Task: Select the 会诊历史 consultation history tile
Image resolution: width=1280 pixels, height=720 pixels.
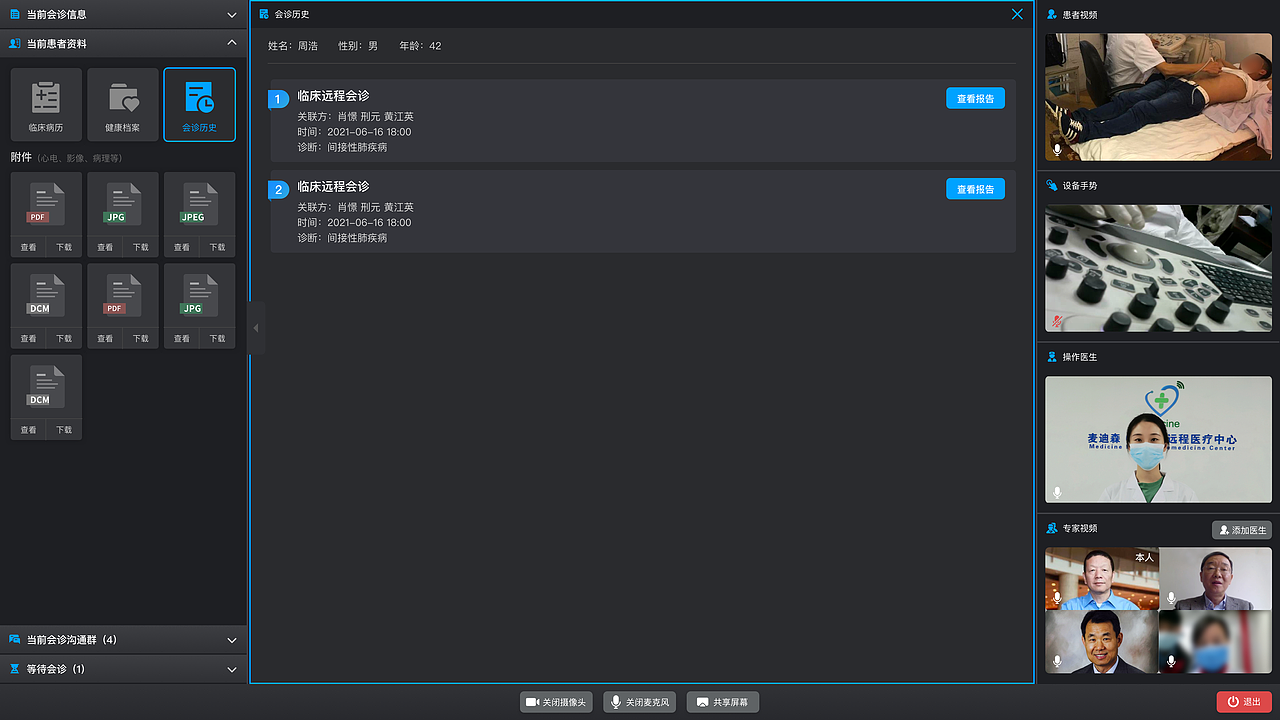Action: [x=199, y=104]
